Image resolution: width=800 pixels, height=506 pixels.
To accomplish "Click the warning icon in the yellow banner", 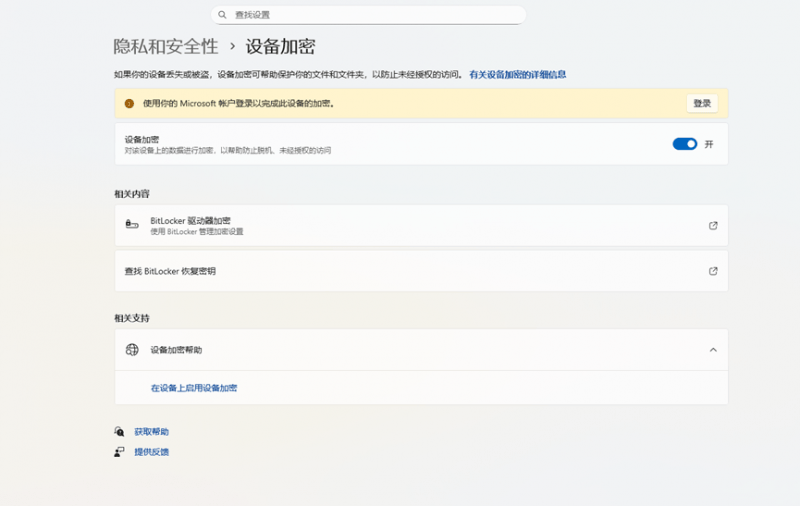I will coord(129,103).
